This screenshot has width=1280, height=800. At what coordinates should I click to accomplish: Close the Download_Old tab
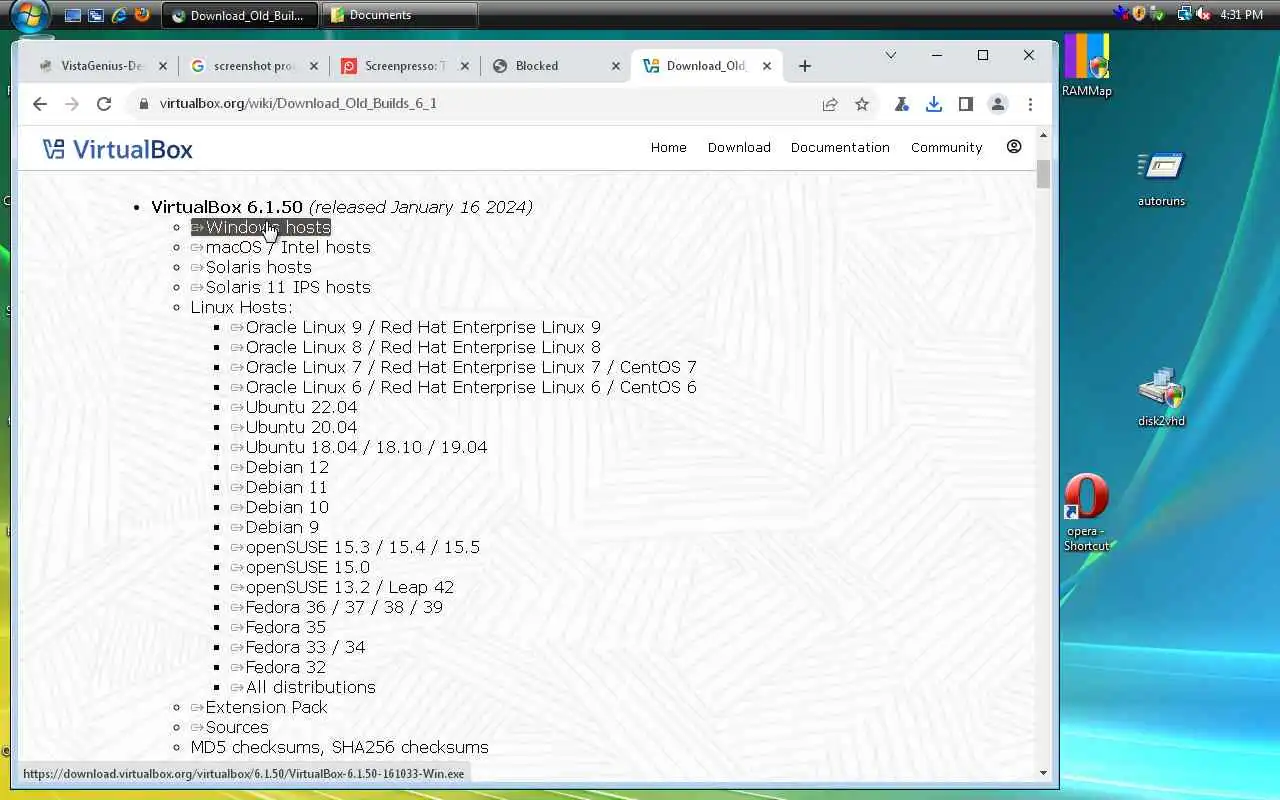coord(767,66)
